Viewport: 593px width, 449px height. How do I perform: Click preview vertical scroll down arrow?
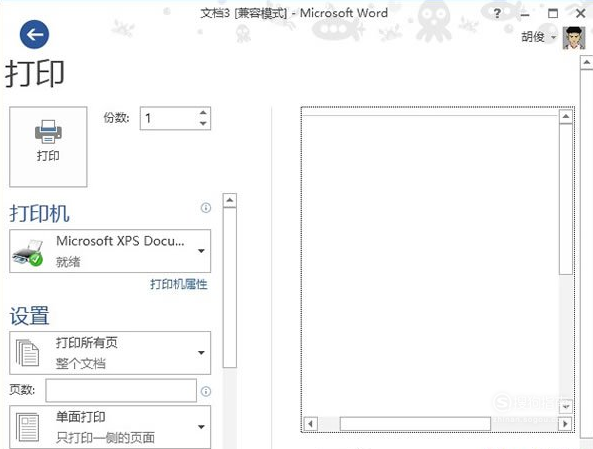point(566,407)
